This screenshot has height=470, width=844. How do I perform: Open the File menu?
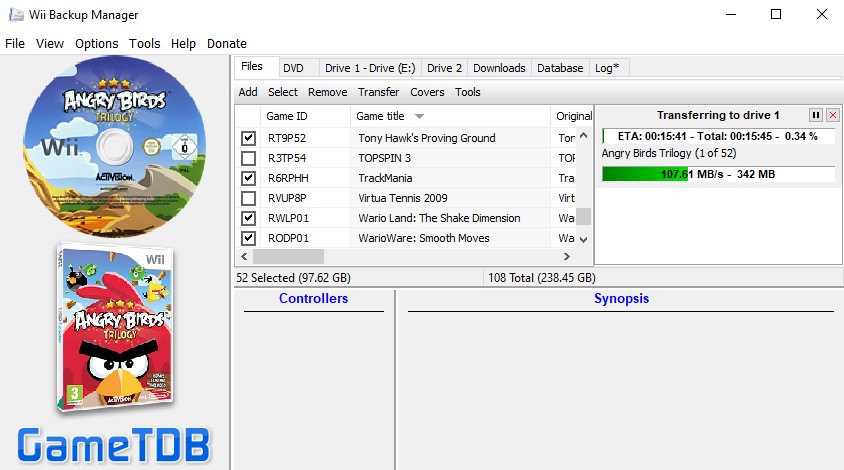pos(15,44)
